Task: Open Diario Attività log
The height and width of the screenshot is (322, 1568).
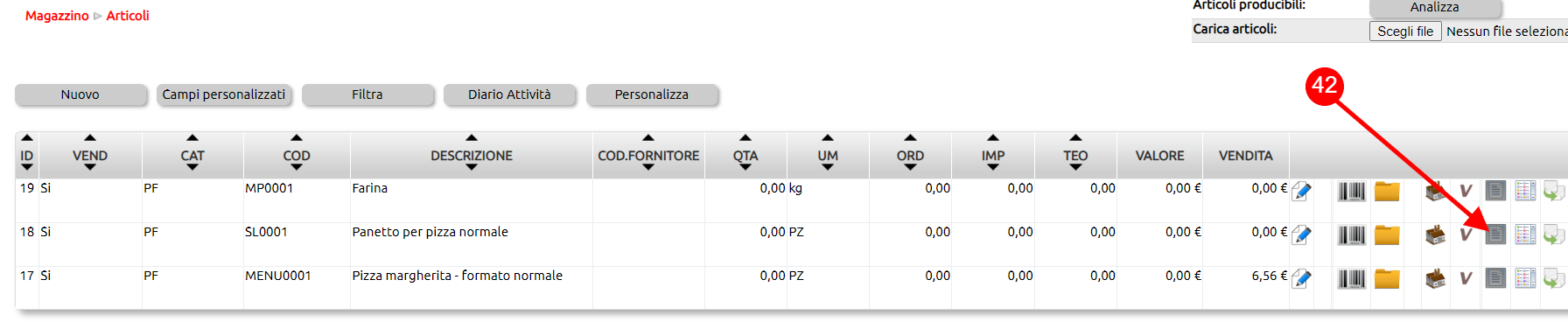Action: click(x=509, y=94)
